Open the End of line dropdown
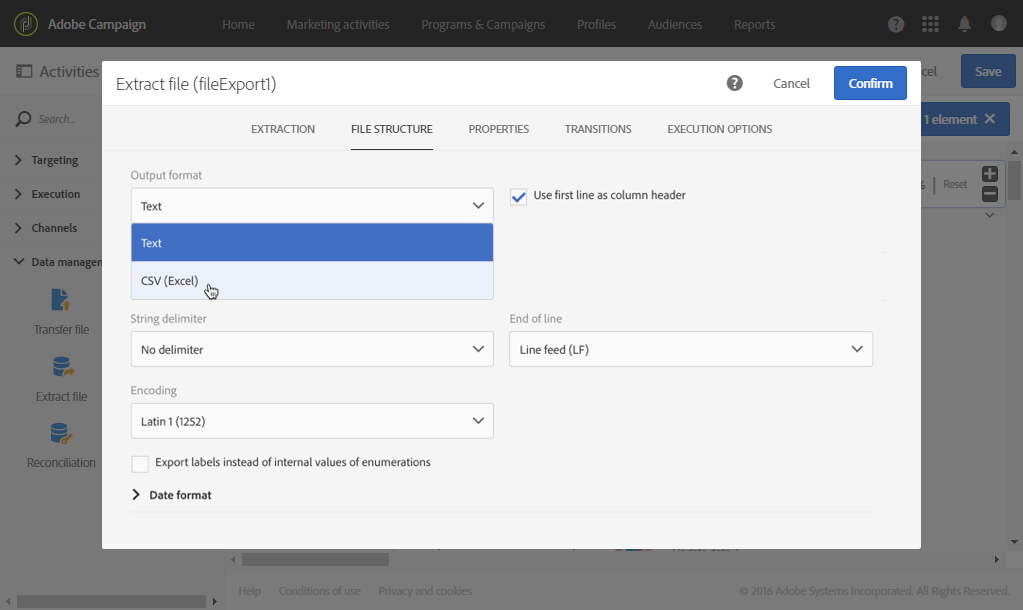This screenshot has height=610, width=1023. 690,350
